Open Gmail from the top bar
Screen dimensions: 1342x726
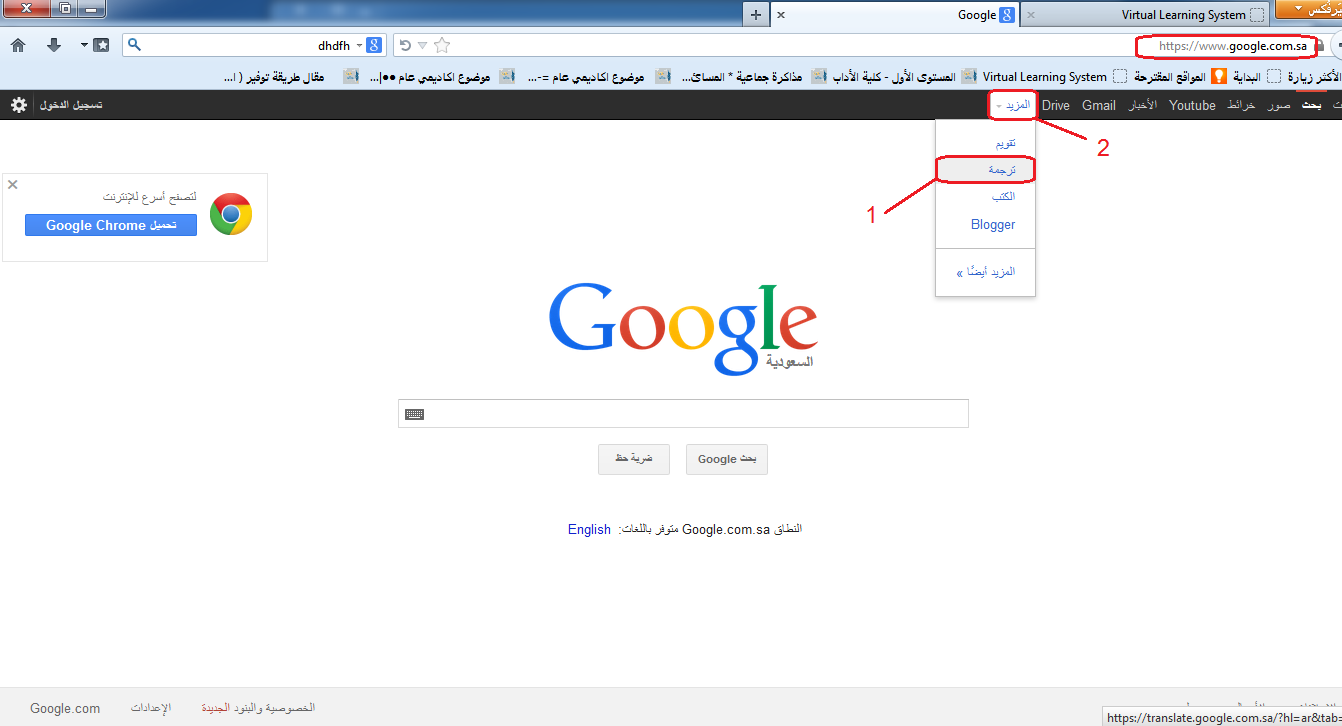click(1099, 105)
